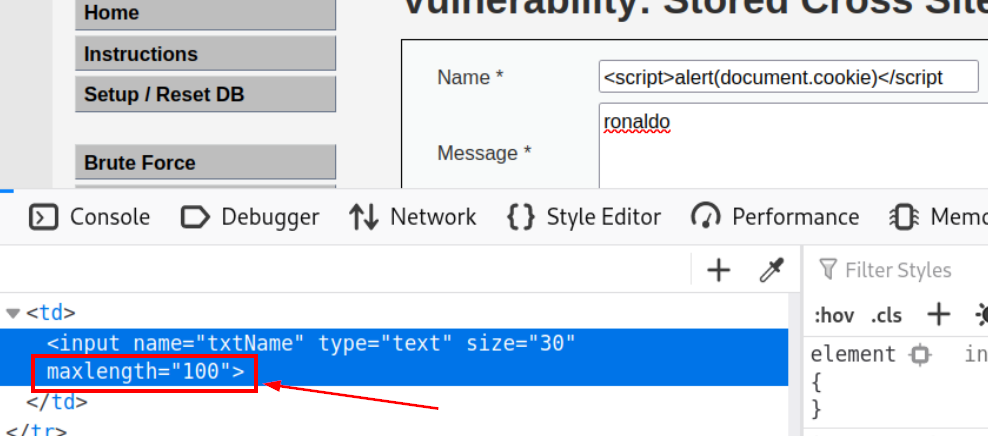The height and width of the screenshot is (436, 988).
Task: Open the Style Editor panel
Action: pyautogui.click(x=584, y=217)
